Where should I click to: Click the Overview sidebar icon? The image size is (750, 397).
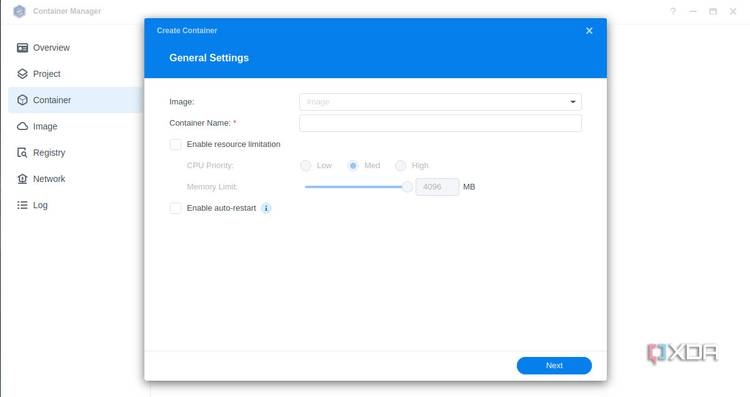pos(22,48)
